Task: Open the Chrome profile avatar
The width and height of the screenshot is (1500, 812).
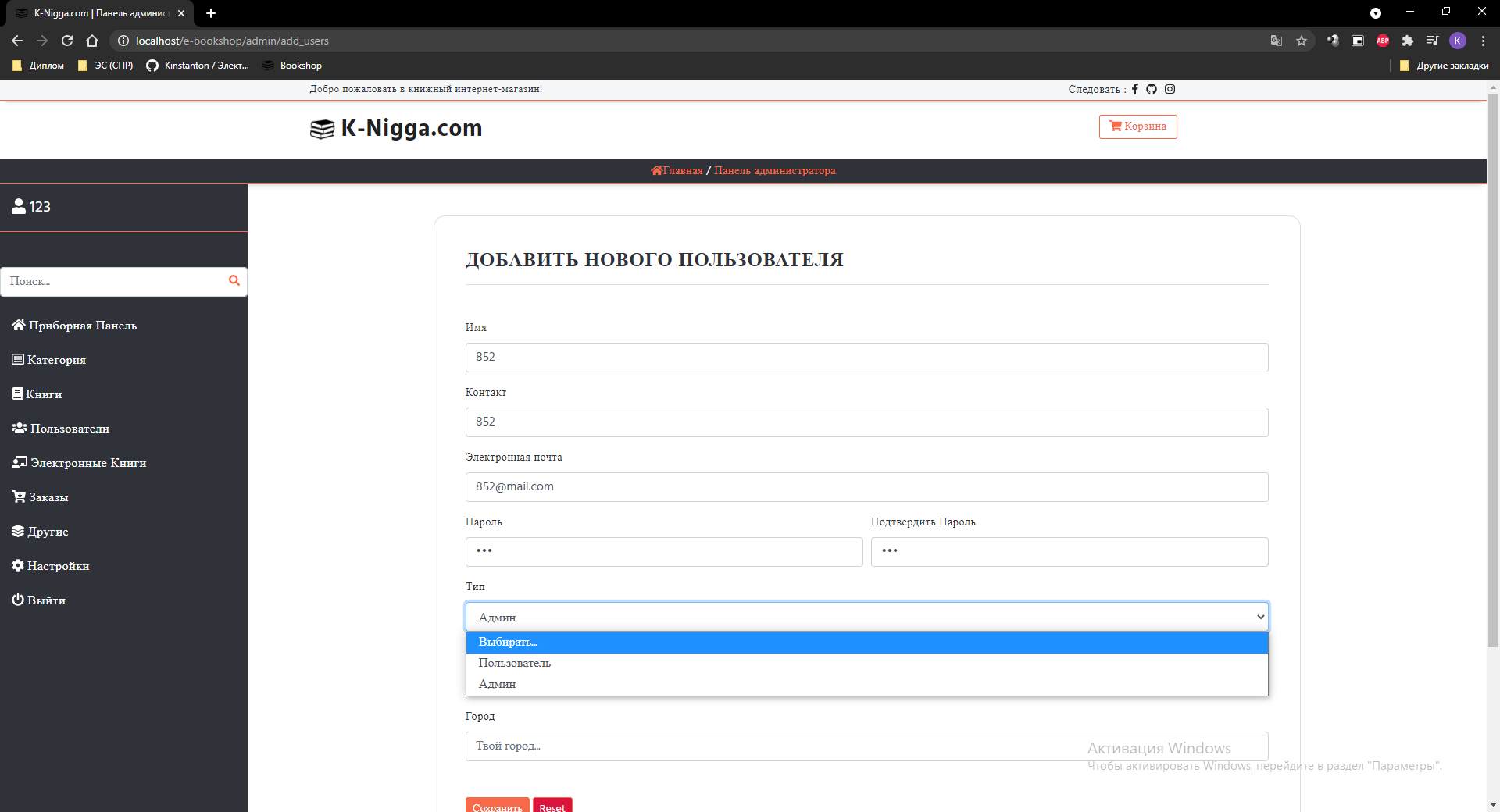Action: 1458,41
